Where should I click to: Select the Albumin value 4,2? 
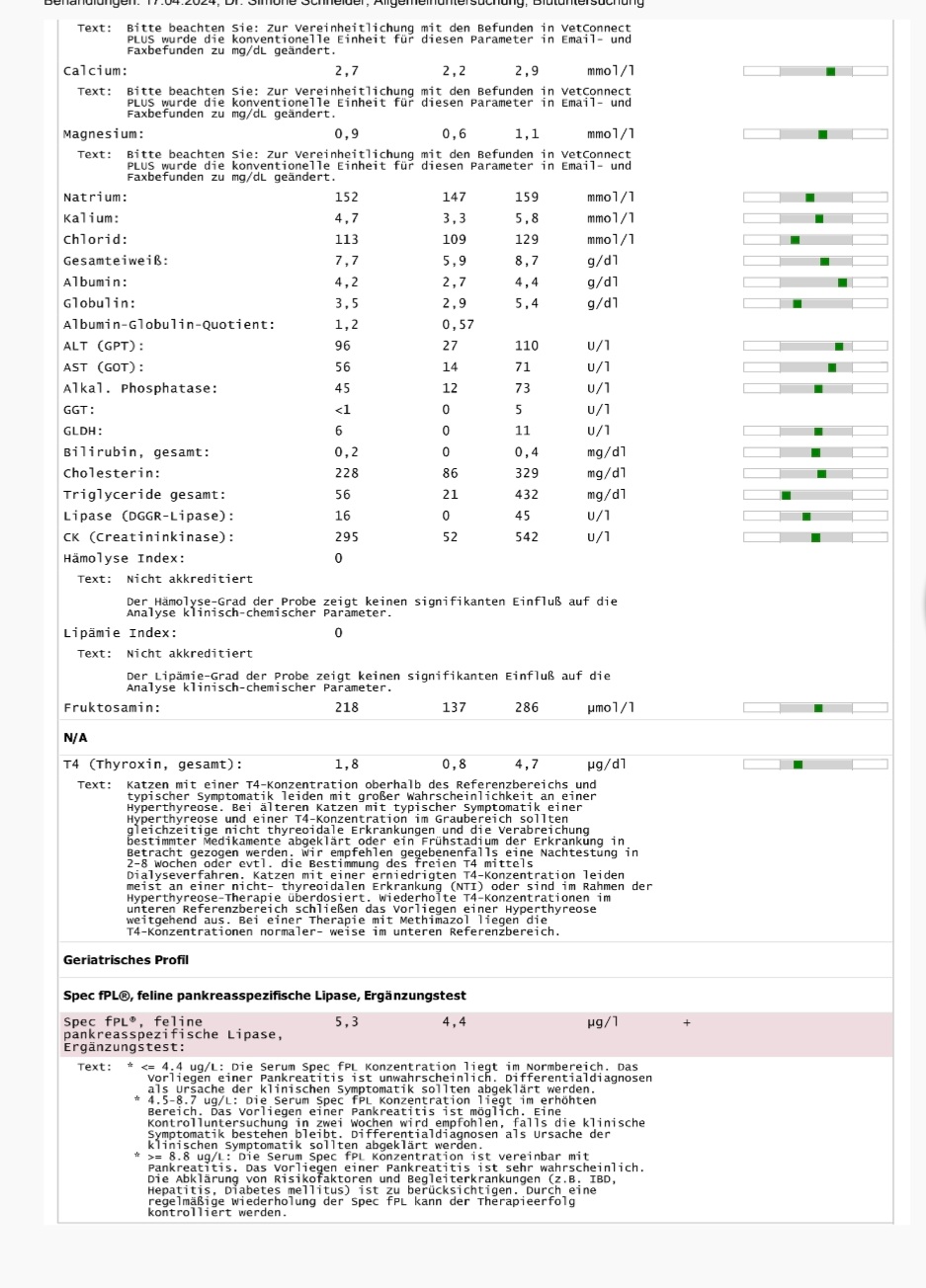(347, 282)
